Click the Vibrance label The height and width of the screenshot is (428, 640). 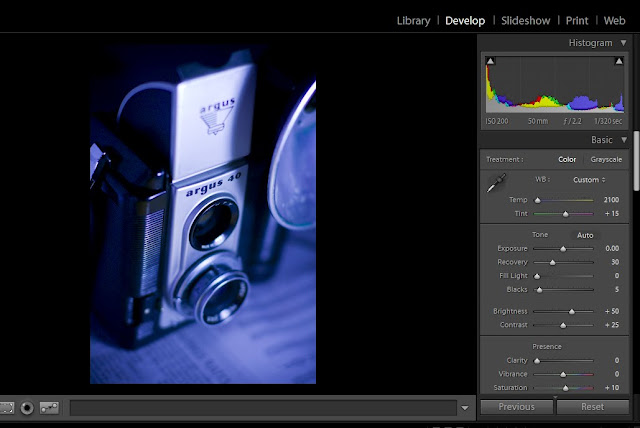click(x=513, y=374)
